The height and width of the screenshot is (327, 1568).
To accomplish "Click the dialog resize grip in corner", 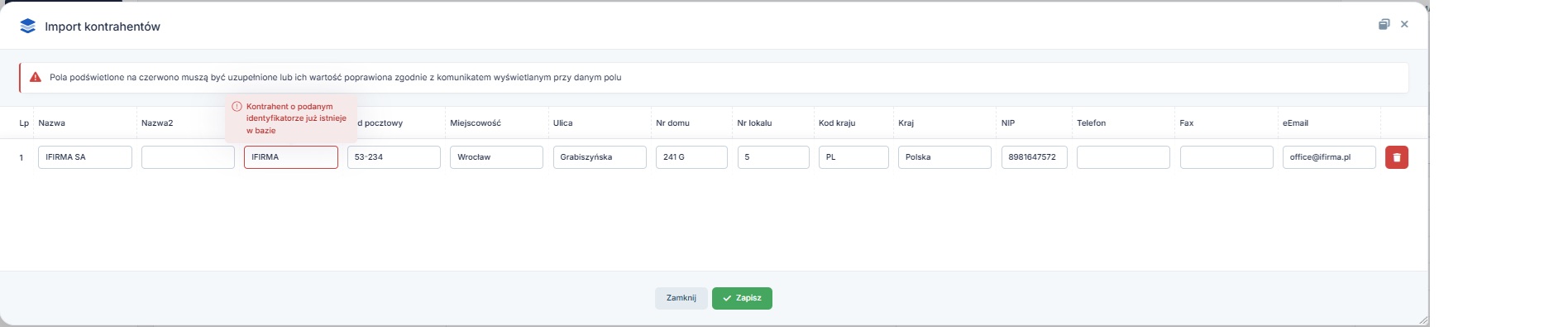I will (x=1422, y=320).
